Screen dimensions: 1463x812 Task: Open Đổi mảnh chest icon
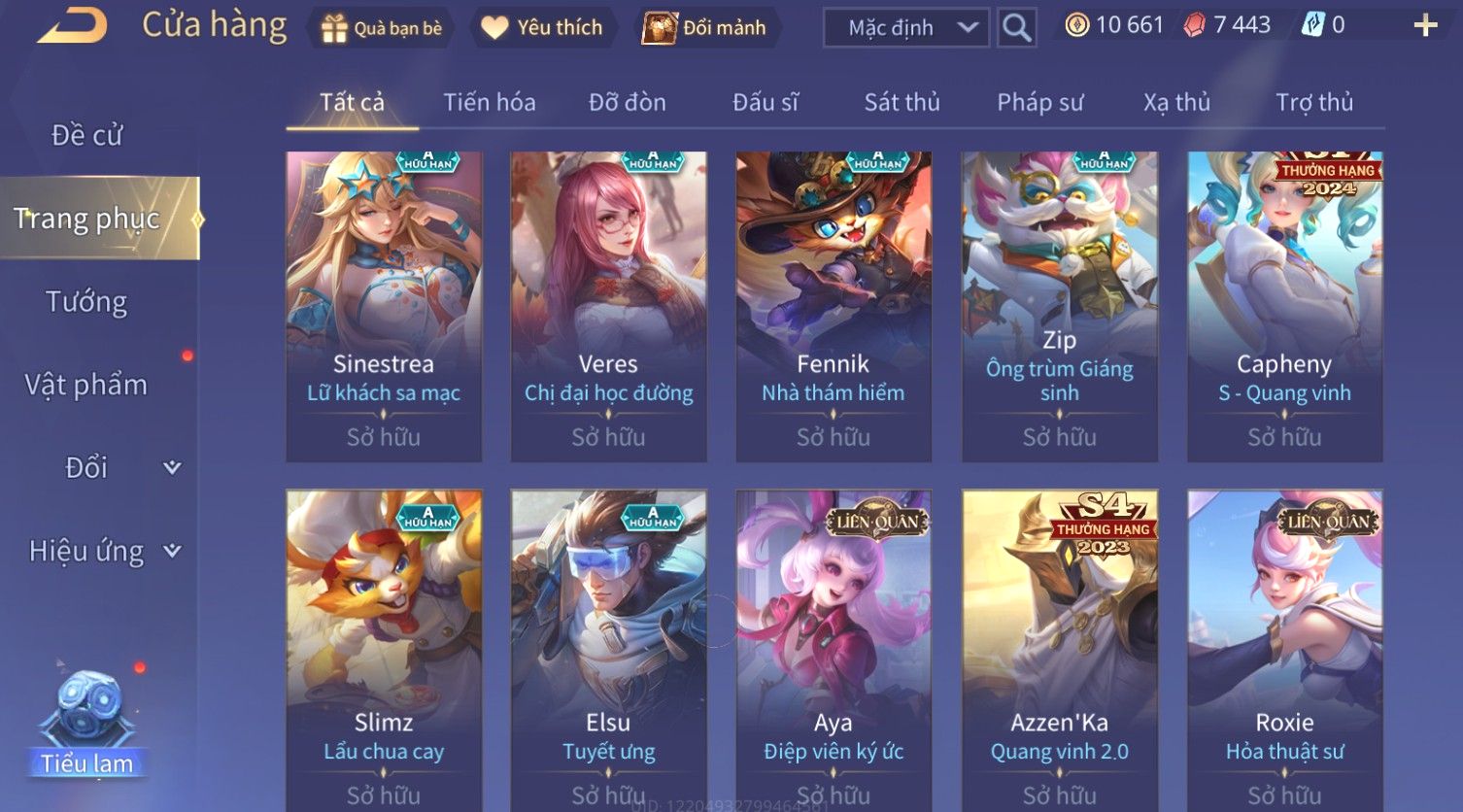coord(659,28)
